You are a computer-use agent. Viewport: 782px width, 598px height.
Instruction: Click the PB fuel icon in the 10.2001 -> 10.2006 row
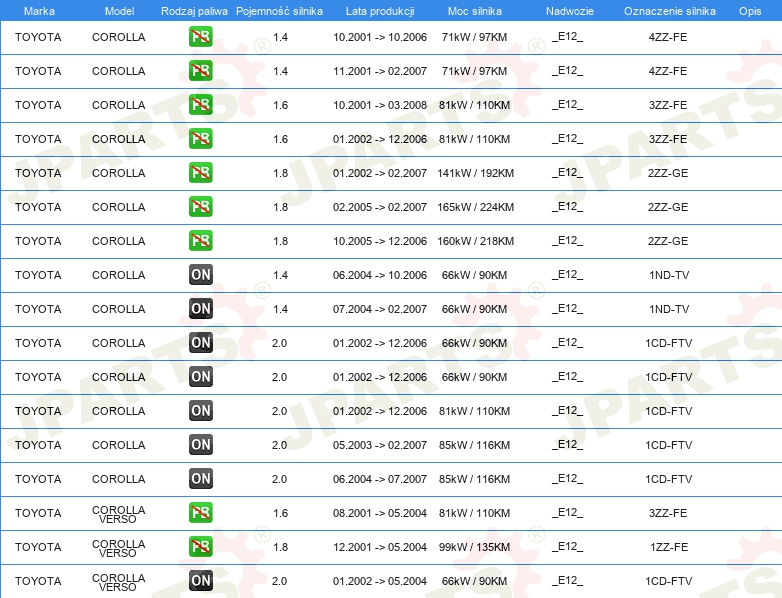[x=200, y=37]
